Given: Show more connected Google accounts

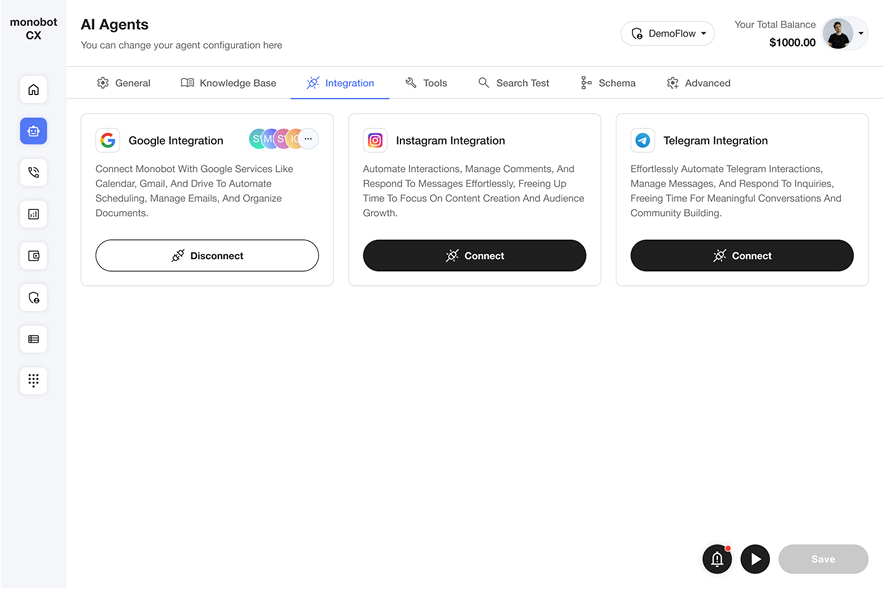Looking at the screenshot, I should (x=308, y=139).
